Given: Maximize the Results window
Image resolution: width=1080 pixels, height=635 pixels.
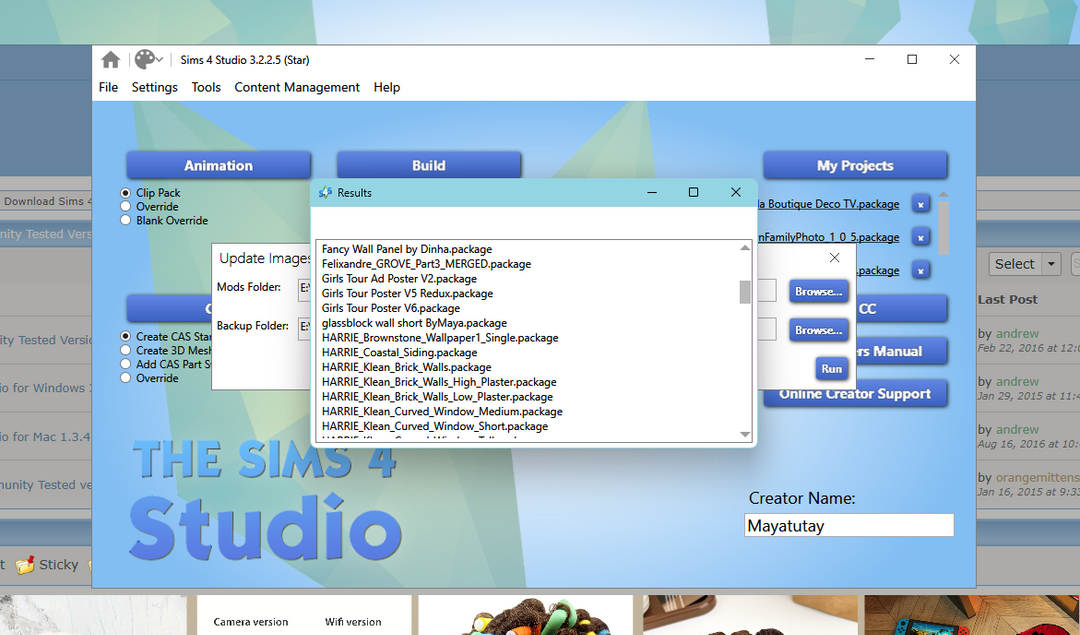Looking at the screenshot, I should (693, 192).
